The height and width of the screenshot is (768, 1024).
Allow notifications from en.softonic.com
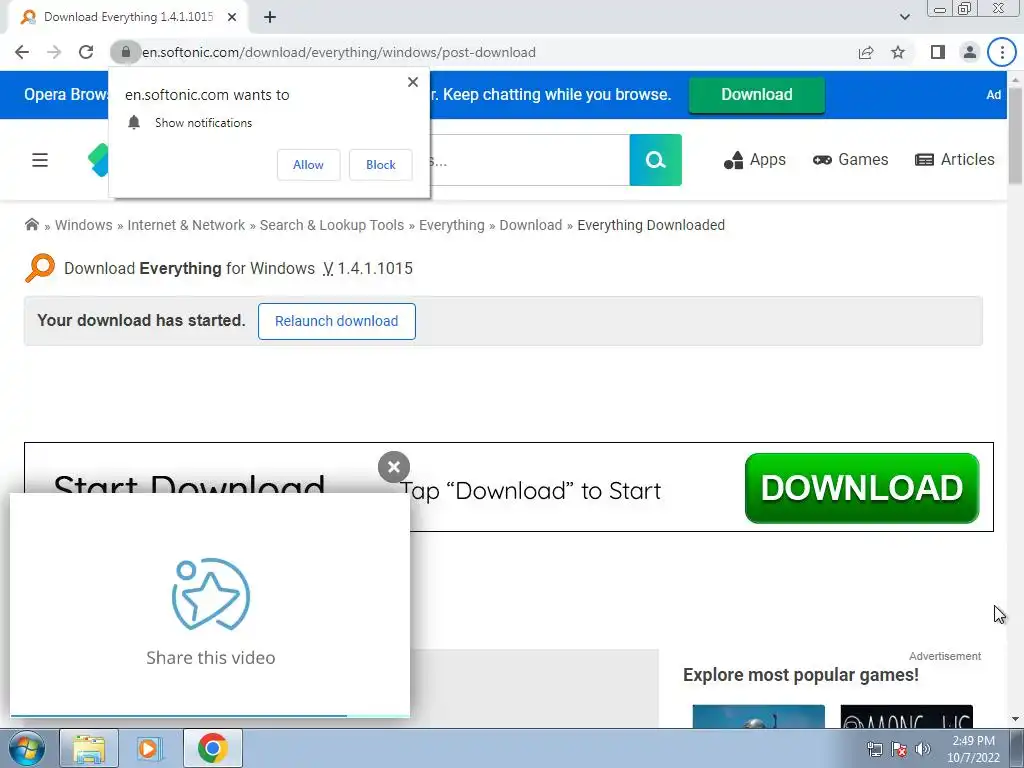[308, 165]
